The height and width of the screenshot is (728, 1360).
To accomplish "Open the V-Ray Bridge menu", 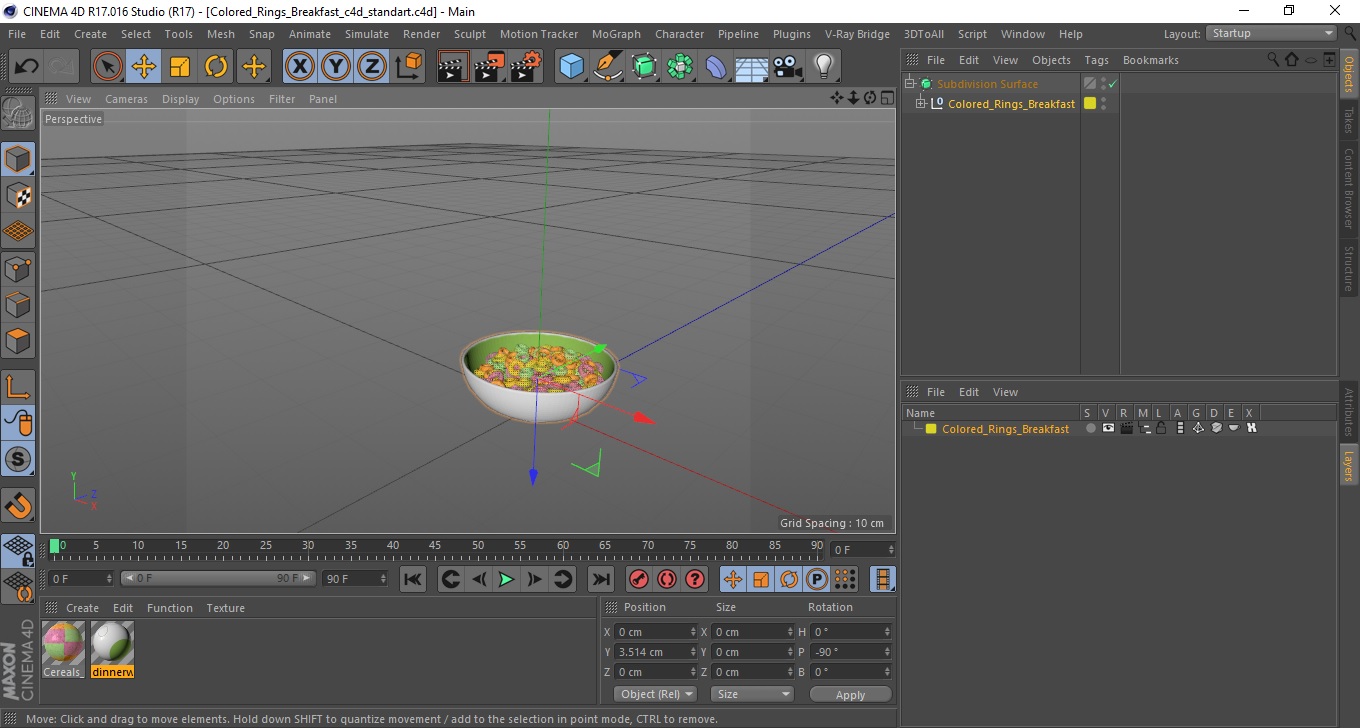I will click(857, 34).
